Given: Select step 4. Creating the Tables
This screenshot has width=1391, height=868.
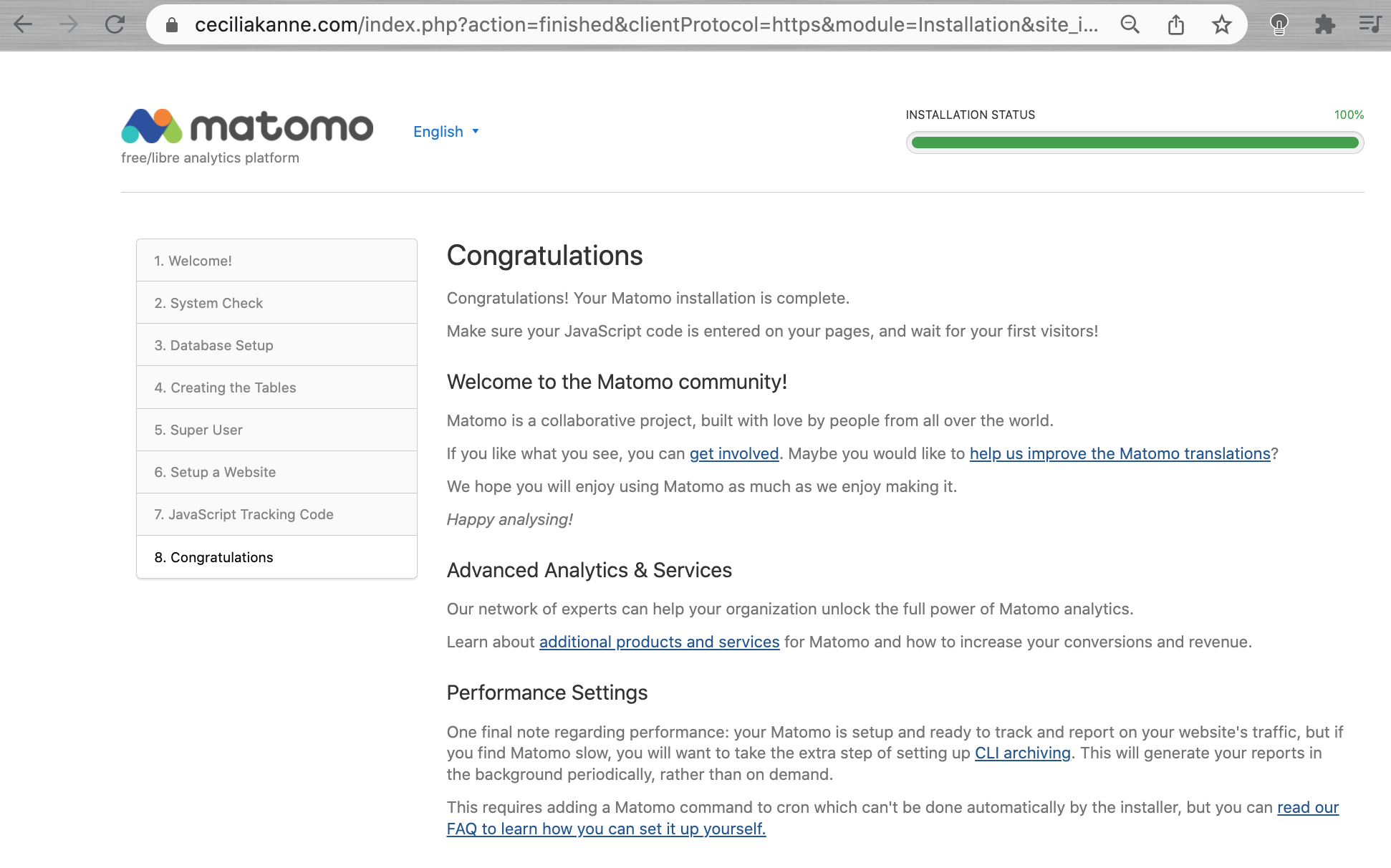Looking at the screenshot, I should [x=276, y=387].
